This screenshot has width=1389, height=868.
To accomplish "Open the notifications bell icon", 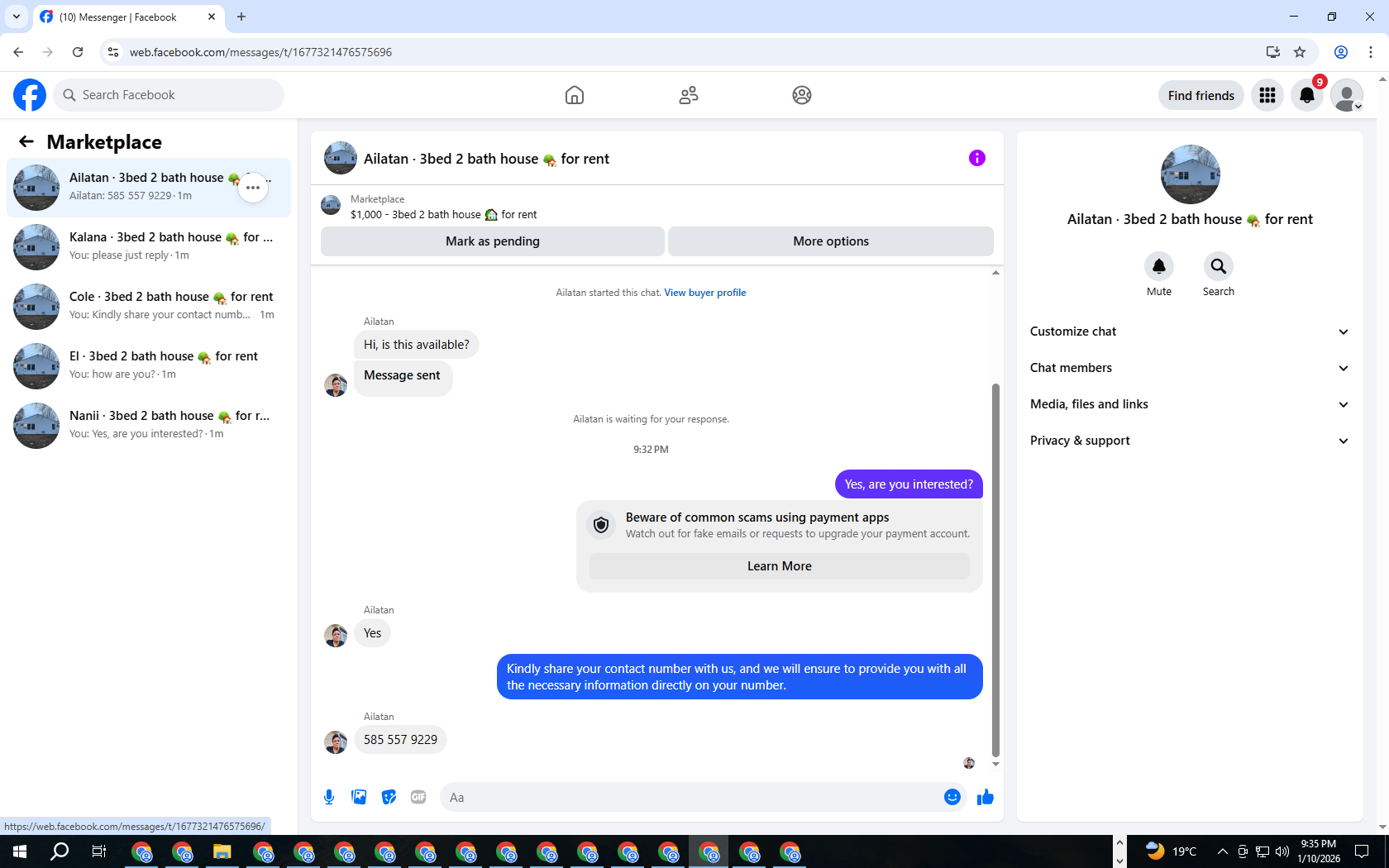I will [x=1307, y=95].
